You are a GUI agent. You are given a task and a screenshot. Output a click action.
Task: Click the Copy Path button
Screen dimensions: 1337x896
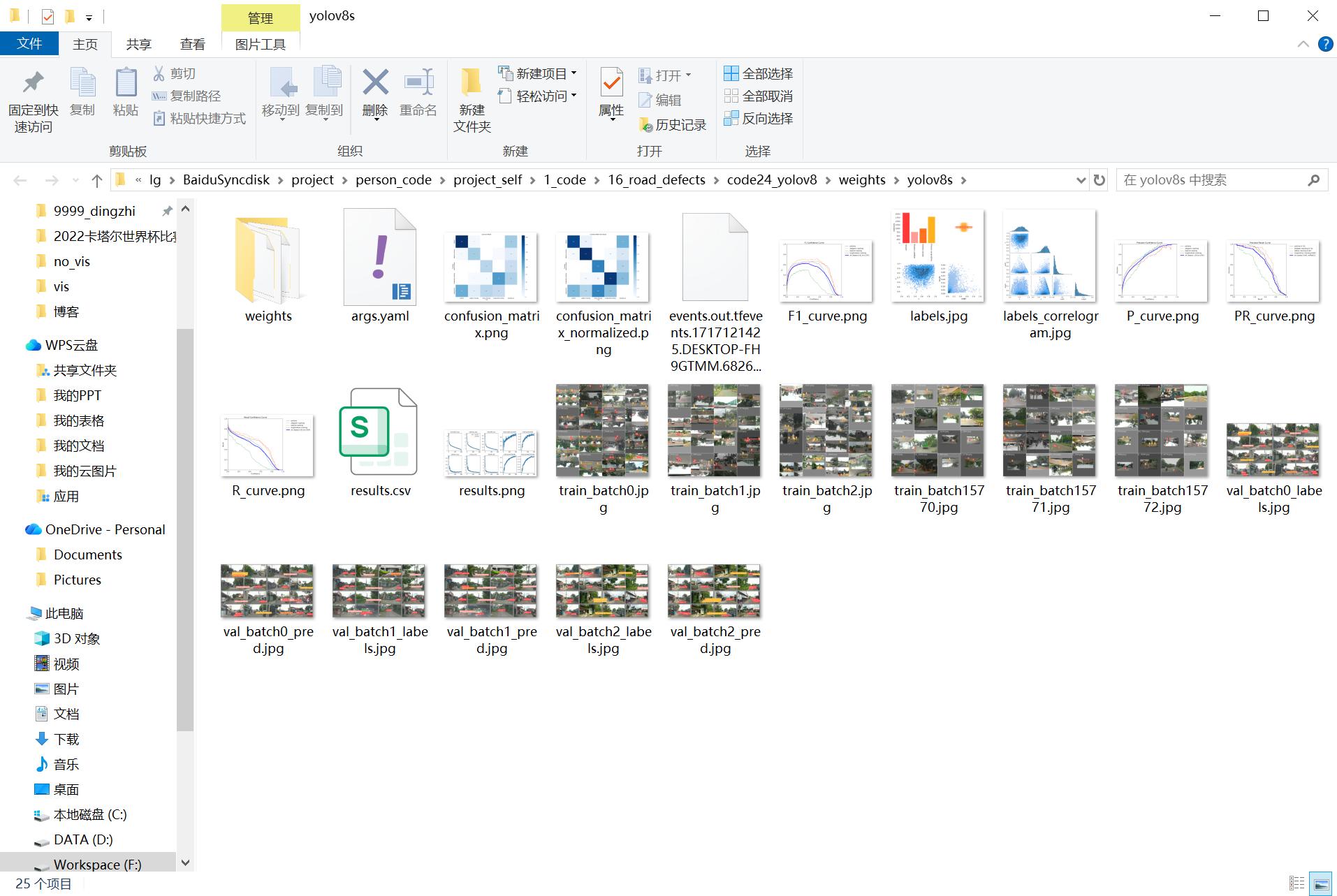pyautogui.click(x=187, y=96)
